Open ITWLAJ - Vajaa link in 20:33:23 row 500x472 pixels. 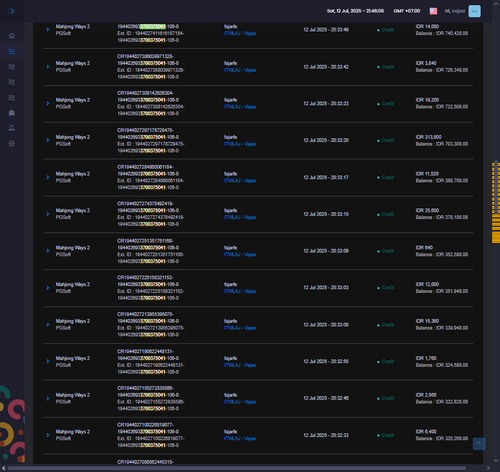pyautogui.click(x=240, y=107)
